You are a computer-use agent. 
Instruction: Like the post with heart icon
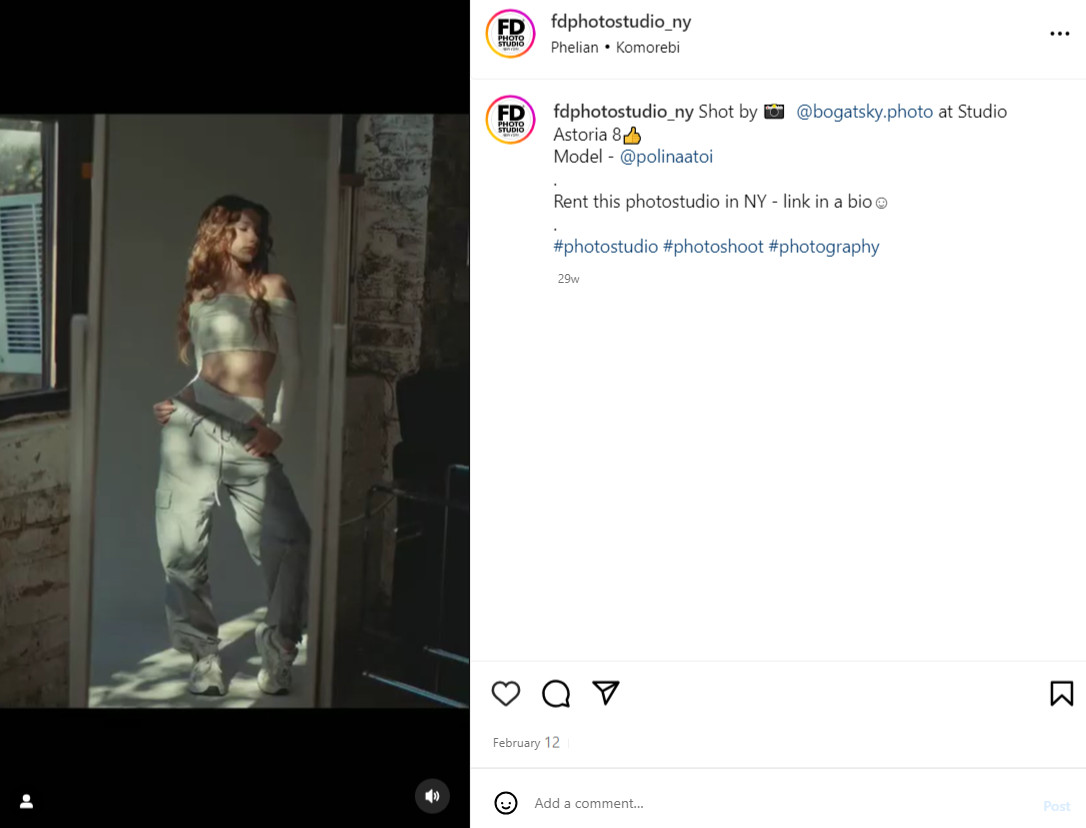coord(506,694)
